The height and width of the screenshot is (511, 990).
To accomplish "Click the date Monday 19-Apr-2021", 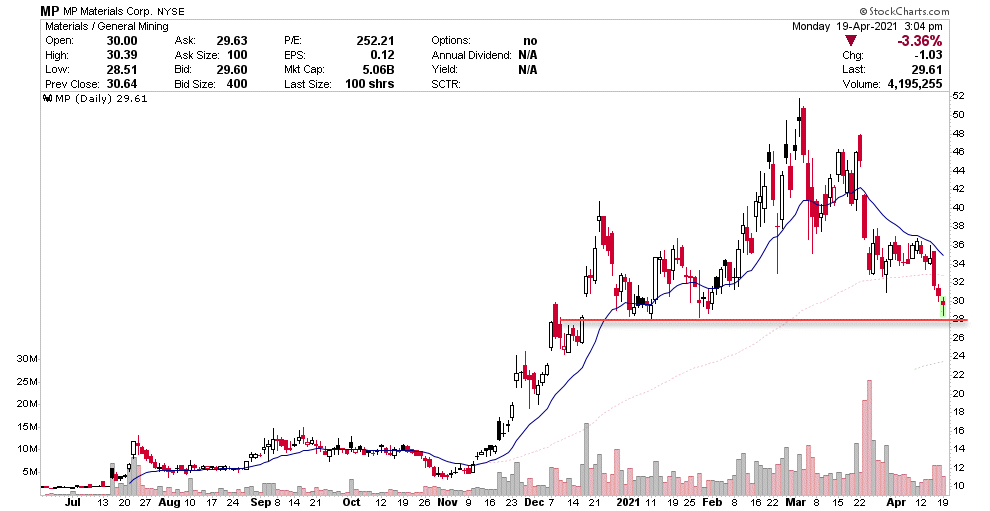I will (843, 27).
